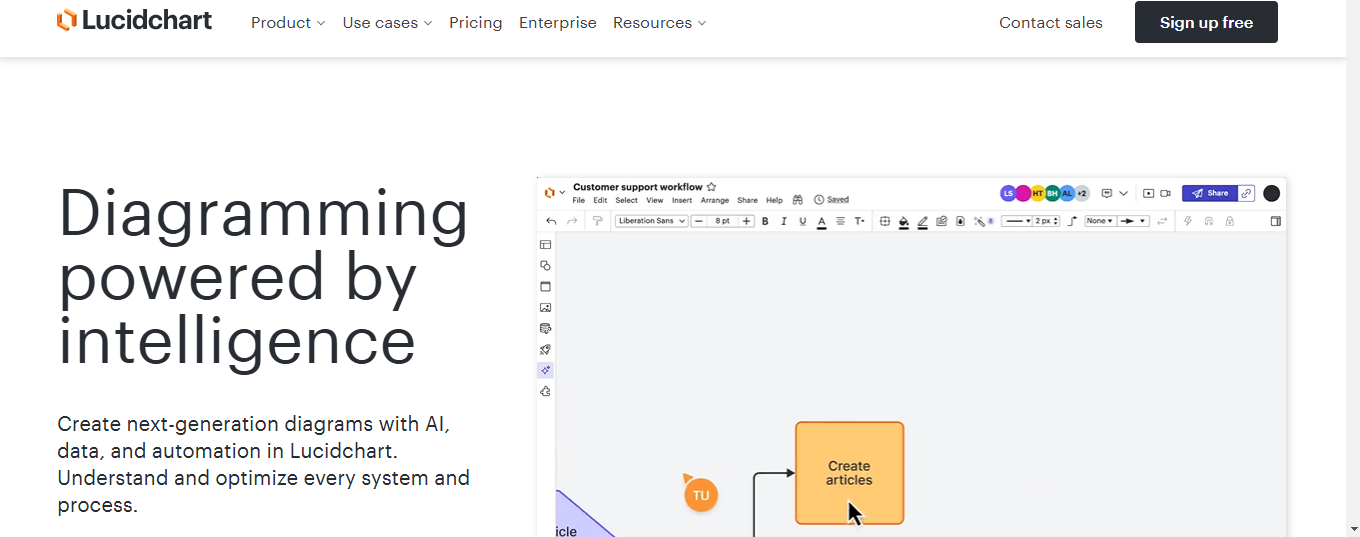Expand the Resources menu

click(x=659, y=23)
